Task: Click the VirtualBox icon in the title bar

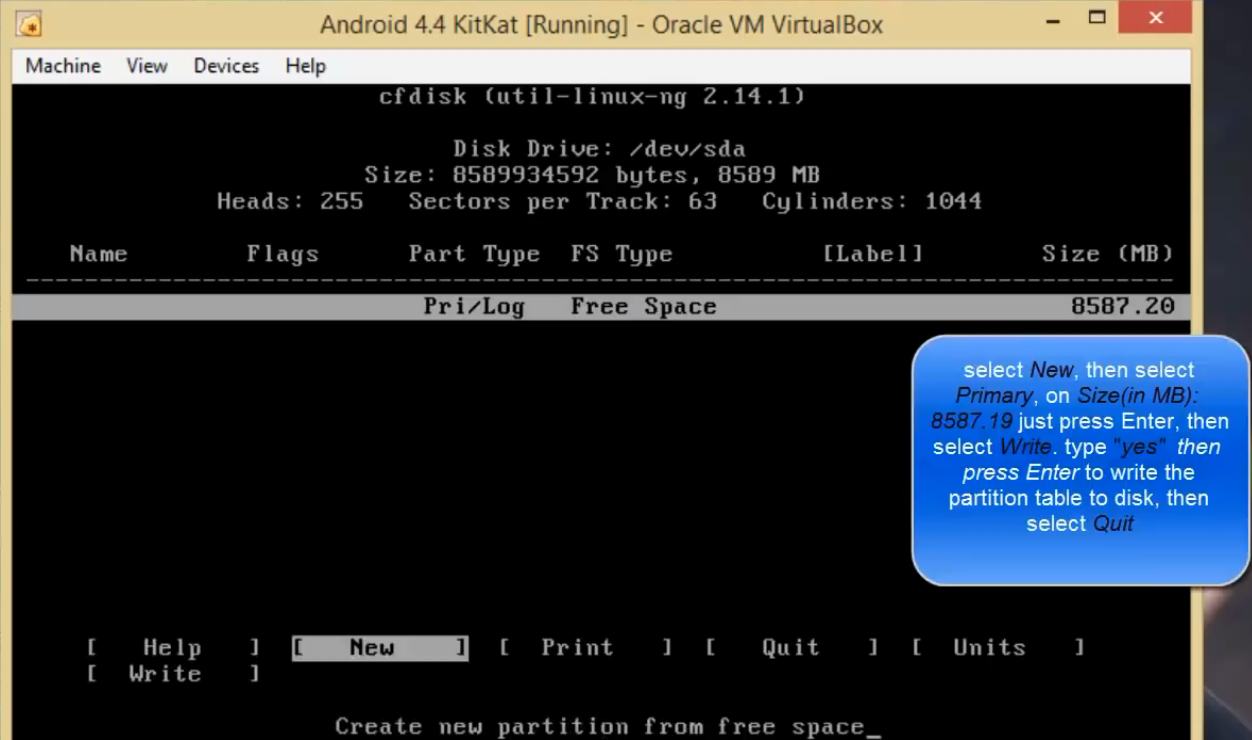Action: (x=29, y=23)
